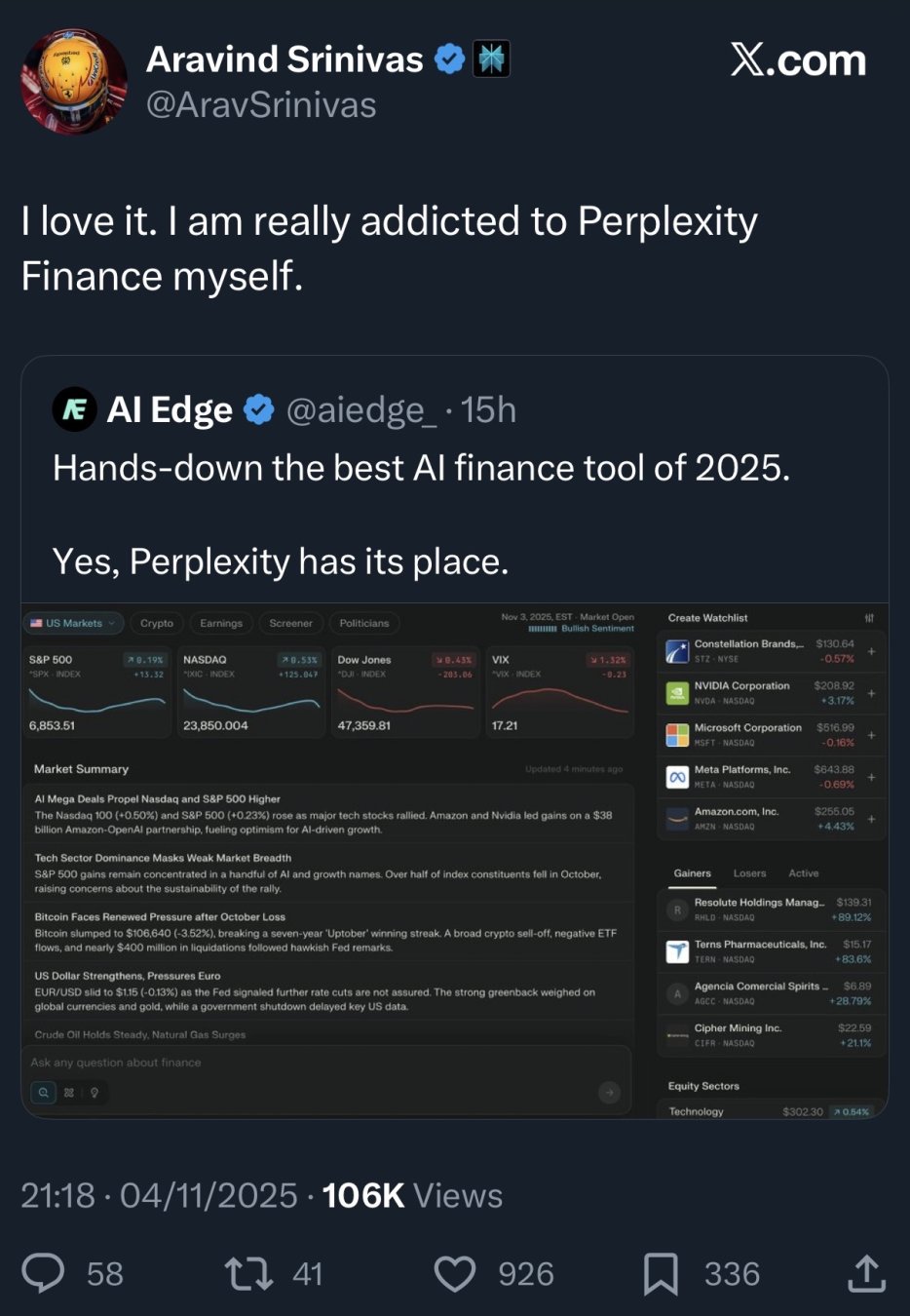The image size is (910, 1316).
Task: Click the submit arrow in ask box
Action: [609, 1093]
